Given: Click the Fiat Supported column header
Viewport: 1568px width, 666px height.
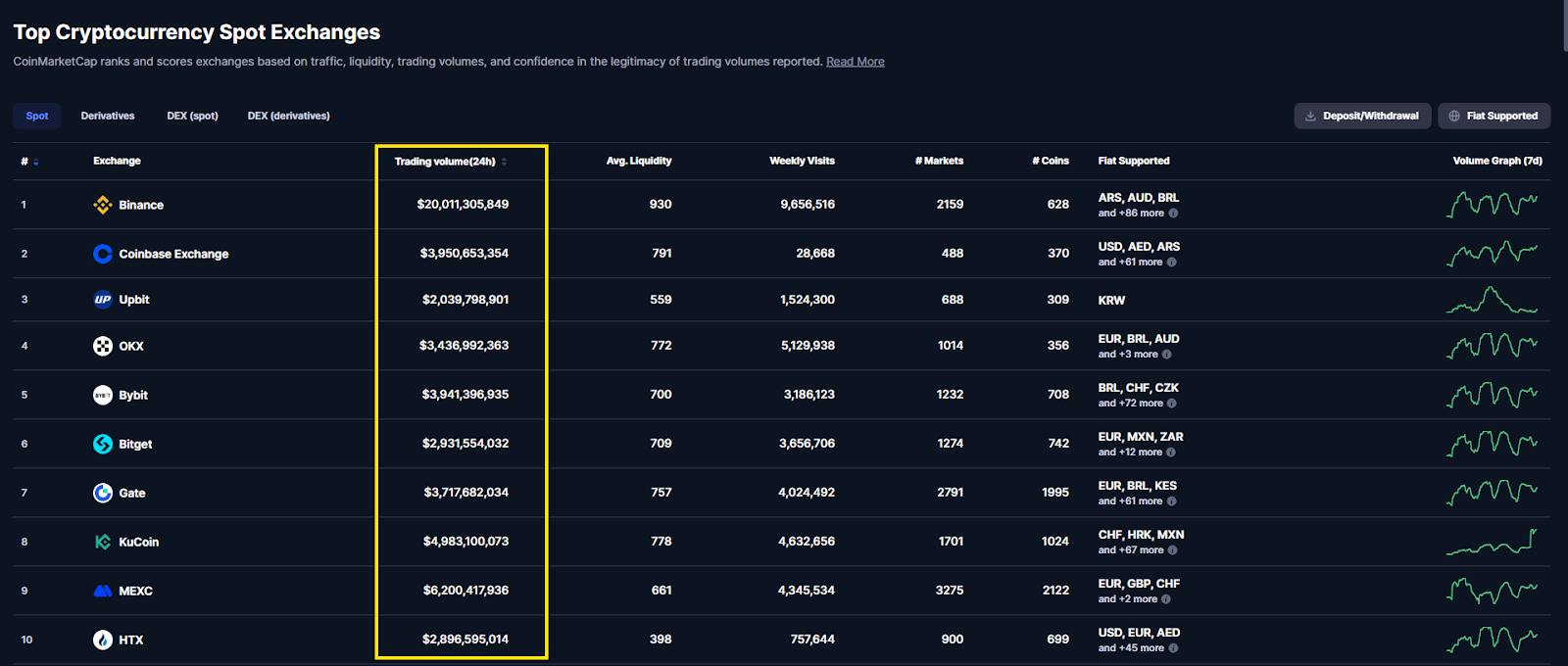Looking at the screenshot, I should coord(1134,161).
